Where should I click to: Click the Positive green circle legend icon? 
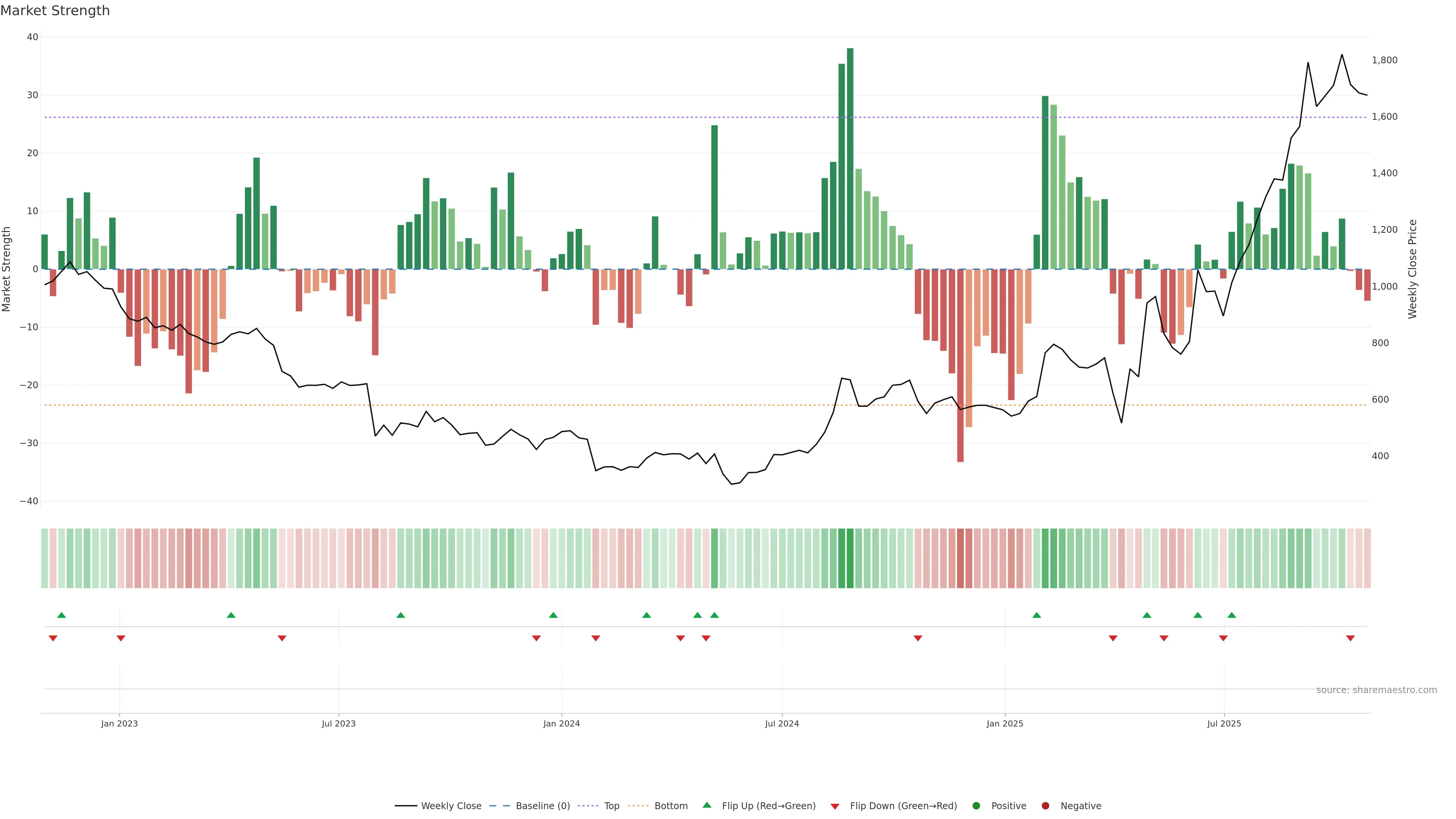pyautogui.click(x=976, y=805)
